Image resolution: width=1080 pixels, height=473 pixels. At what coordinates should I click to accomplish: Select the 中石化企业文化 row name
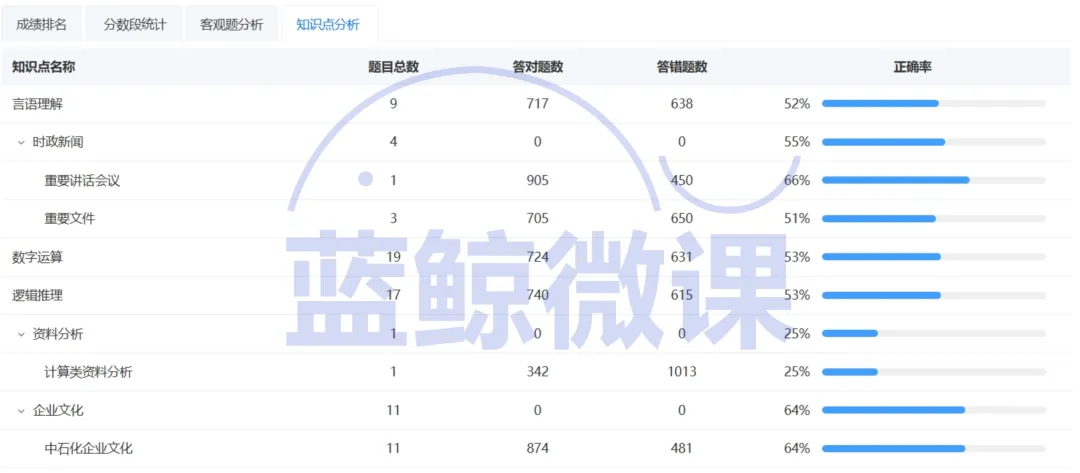[x=88, y=449]
